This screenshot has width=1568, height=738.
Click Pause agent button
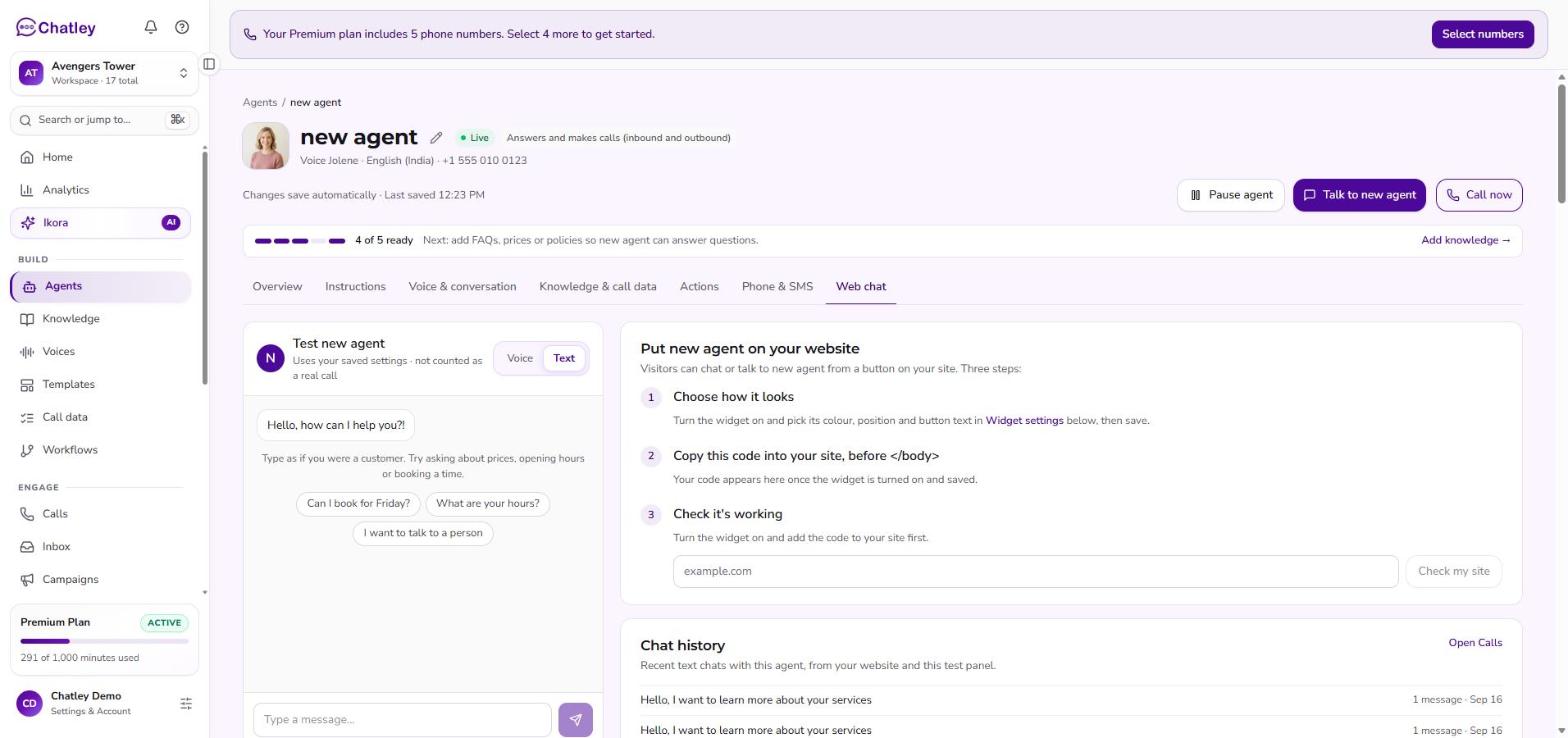[1230, 195]
